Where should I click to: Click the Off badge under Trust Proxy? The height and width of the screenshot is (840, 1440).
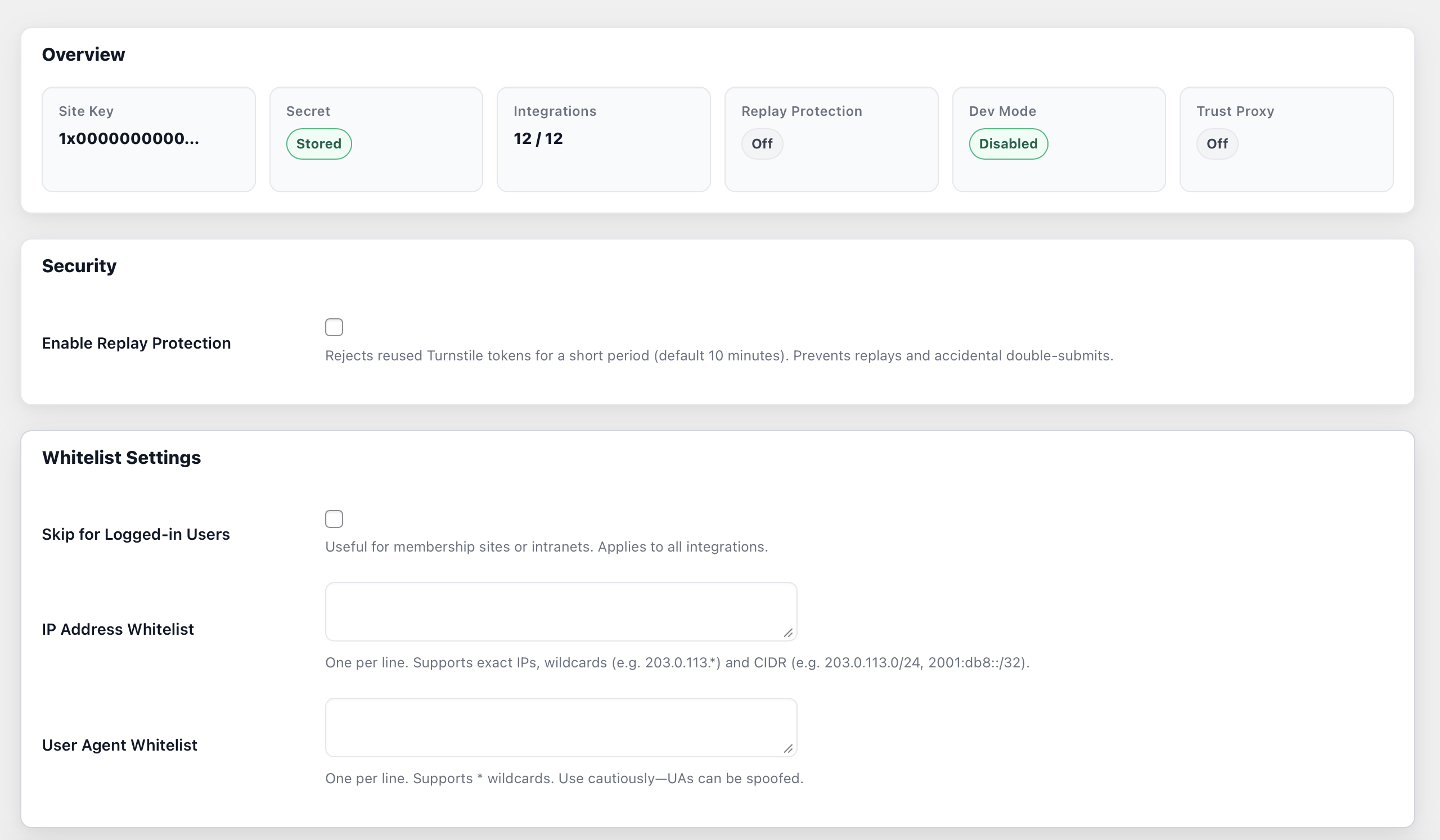point(1217,143)
